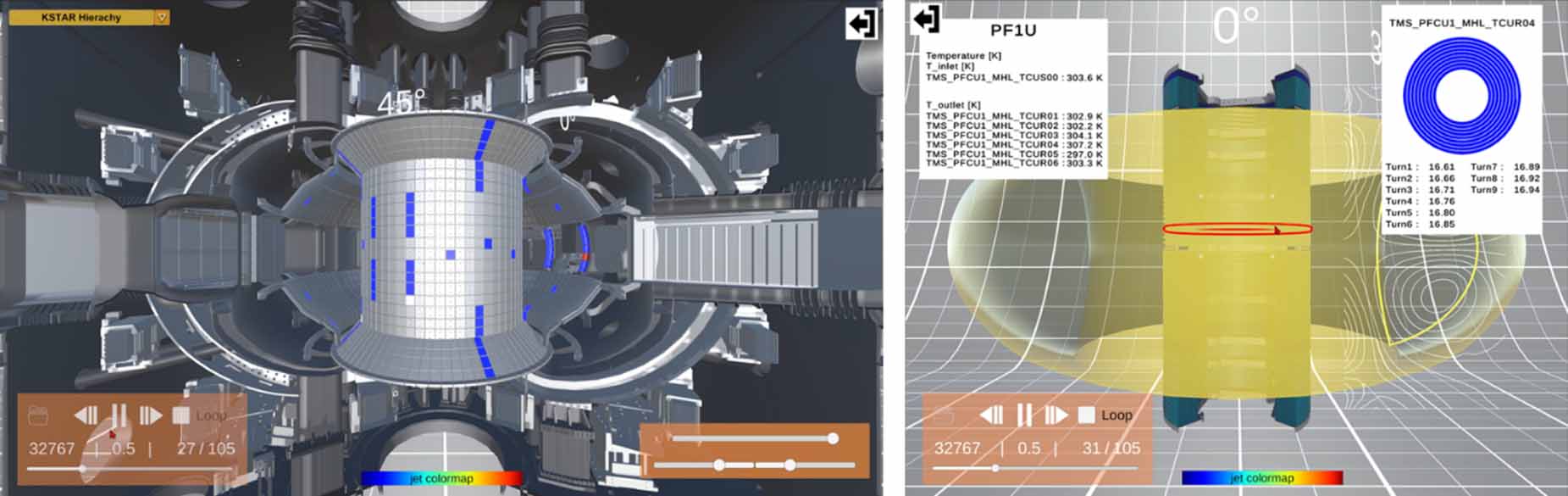The width and height of the screenshot is (1568, 496).
Task: Select TMS_PFCU1_MHL_TCUS00 inlet reading
Action: (1014, 77)
